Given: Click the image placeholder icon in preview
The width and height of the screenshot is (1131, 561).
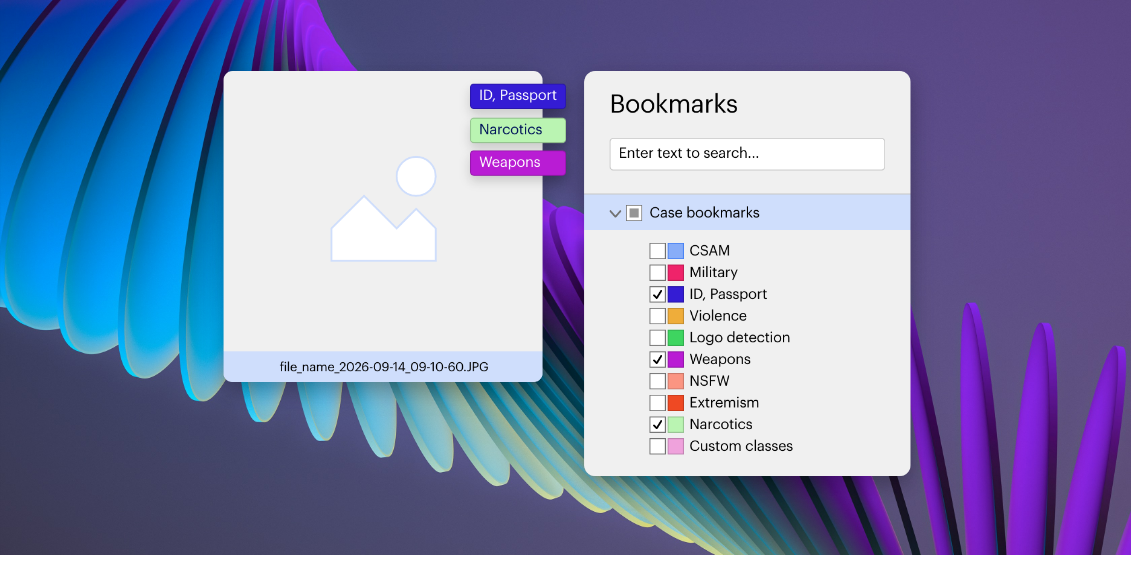Looking at the screenshot, I should pyautogui.click(x=383, y=210).
